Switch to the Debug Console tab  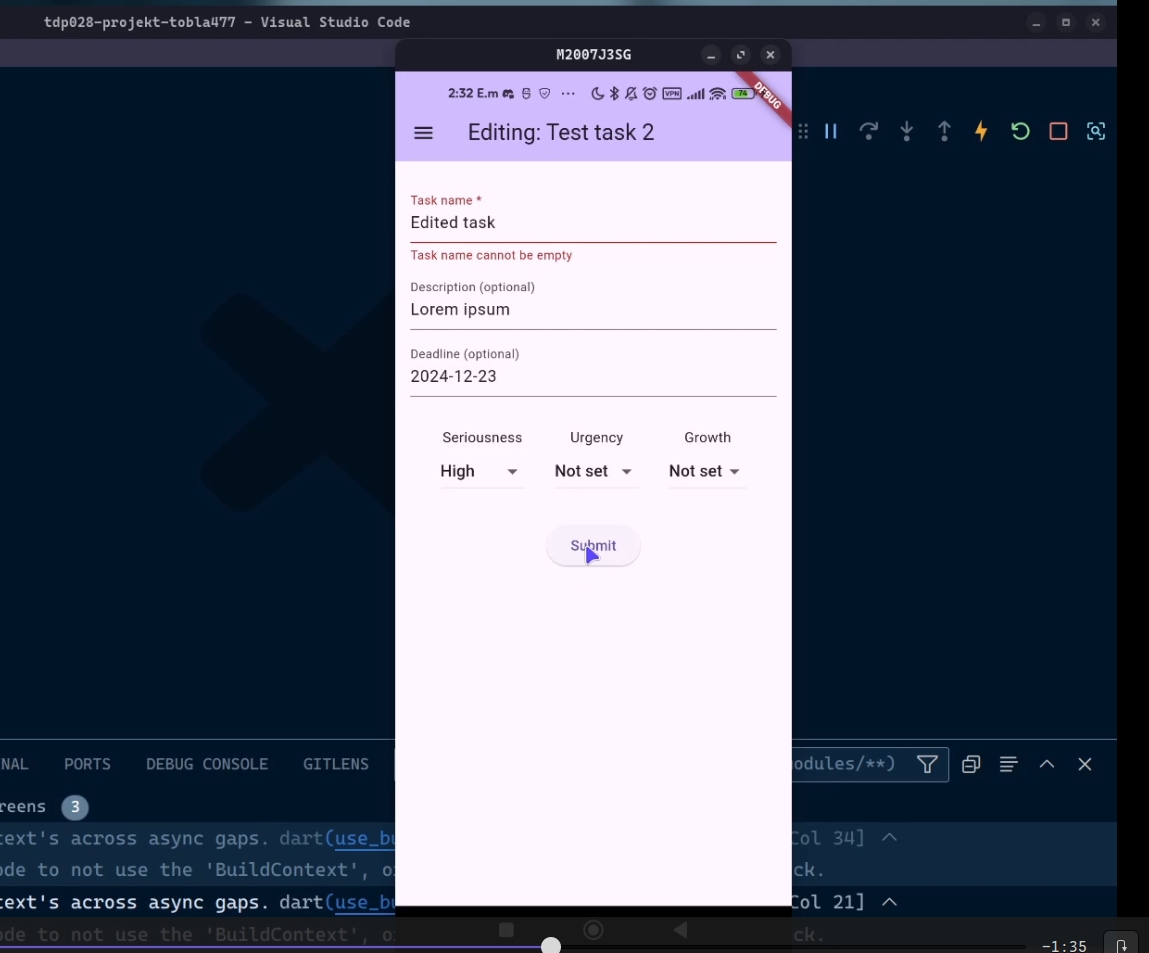pos(207,764)
